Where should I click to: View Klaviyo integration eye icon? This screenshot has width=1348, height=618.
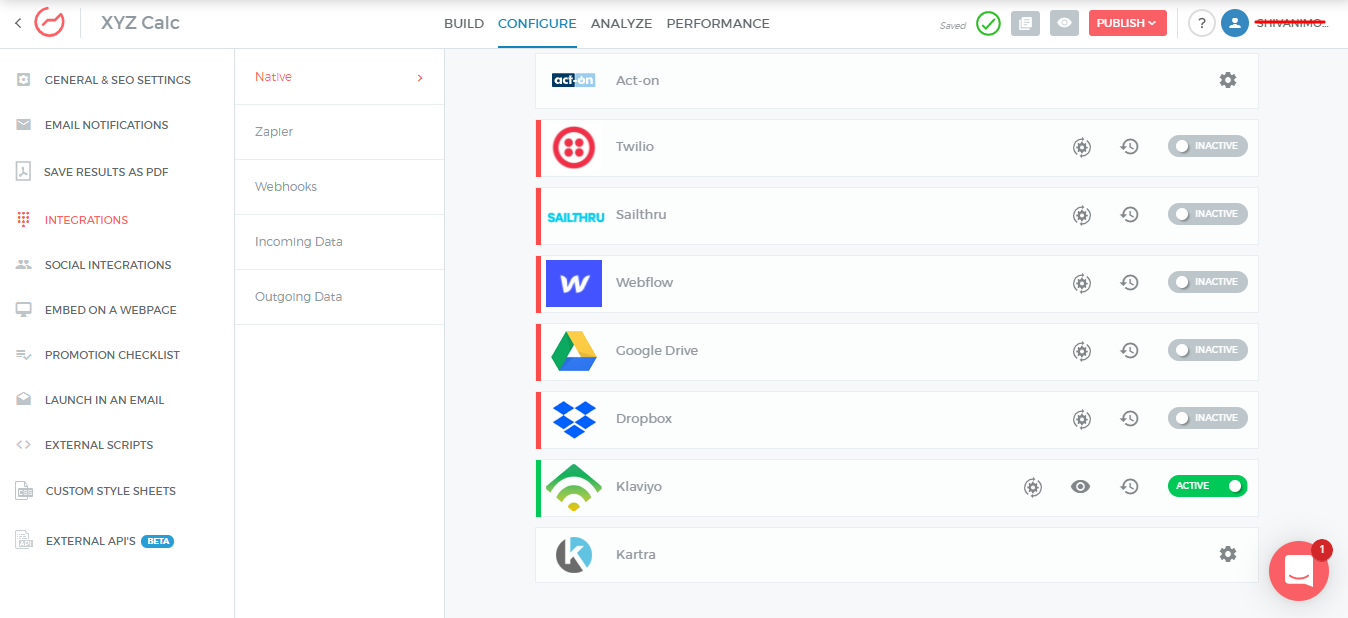[1080, 487]
